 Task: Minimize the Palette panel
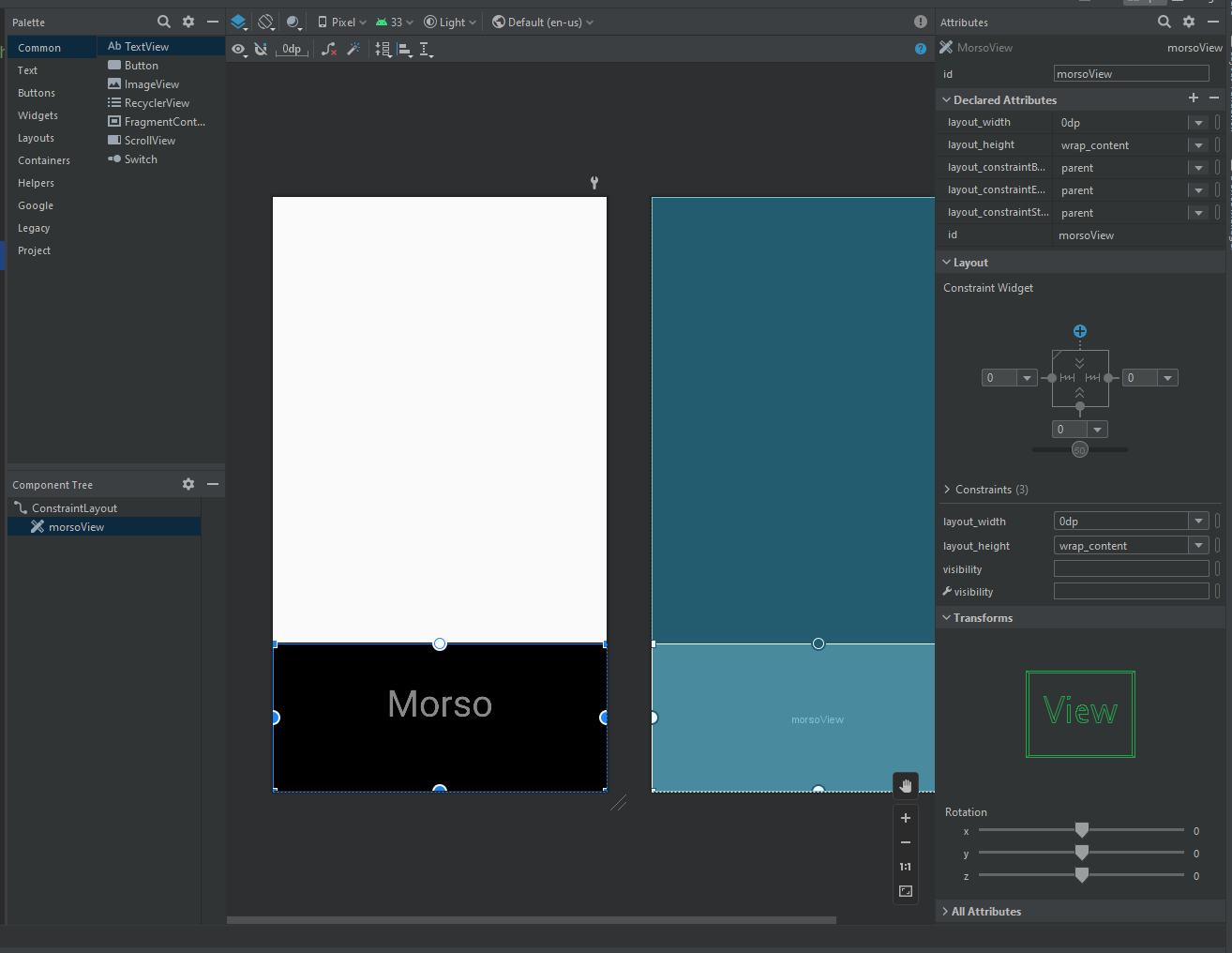pos(213,22)
